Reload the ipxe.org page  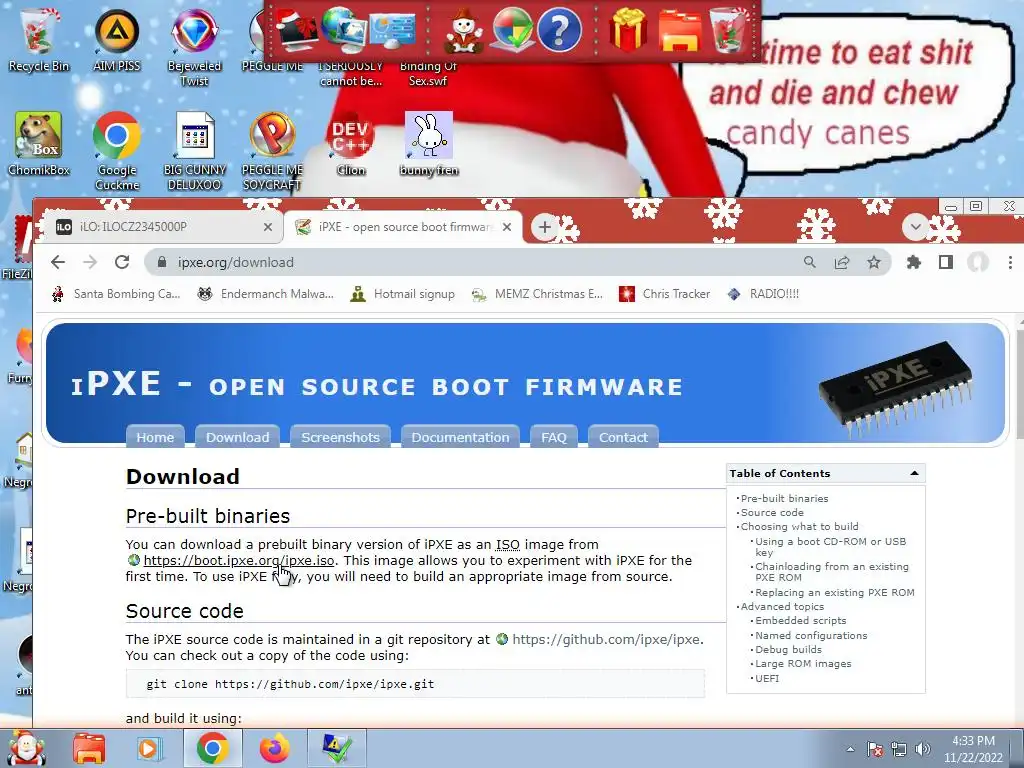(122, 262)
